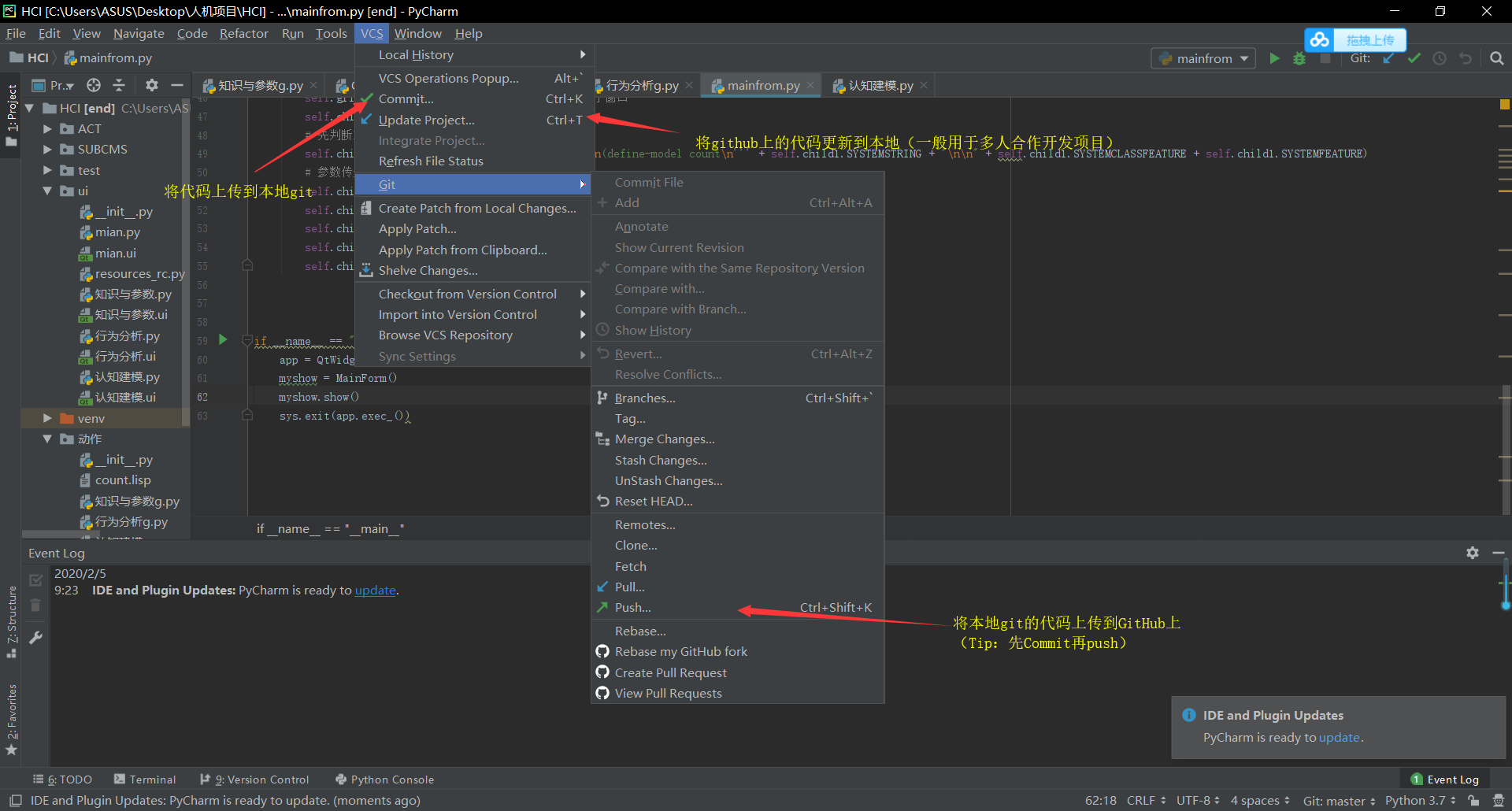
Task: Open the Structure side tool window
Action: coord(11,621)
